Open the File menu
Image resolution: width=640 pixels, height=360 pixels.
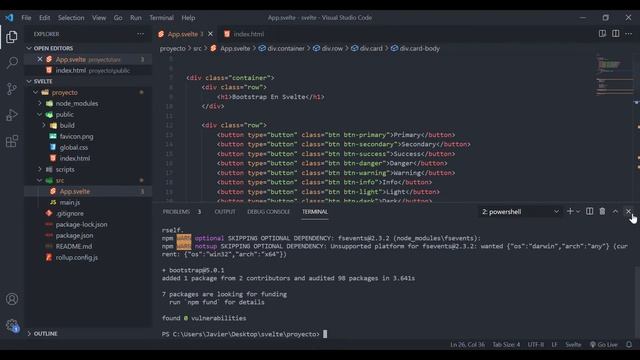click(26, 18)
